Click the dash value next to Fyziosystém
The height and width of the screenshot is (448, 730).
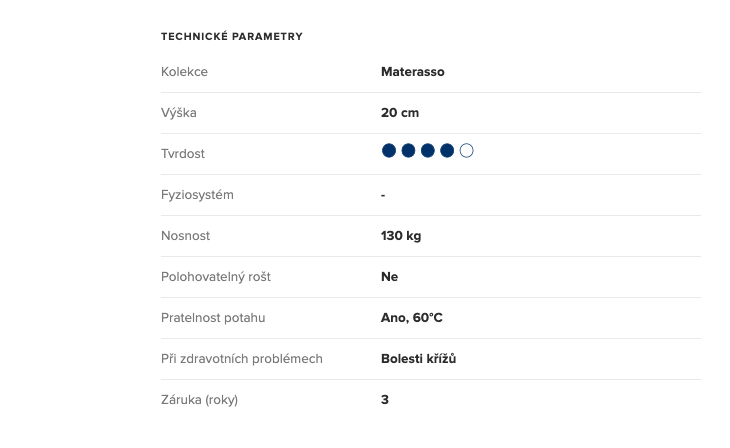(x=383, y=196)
